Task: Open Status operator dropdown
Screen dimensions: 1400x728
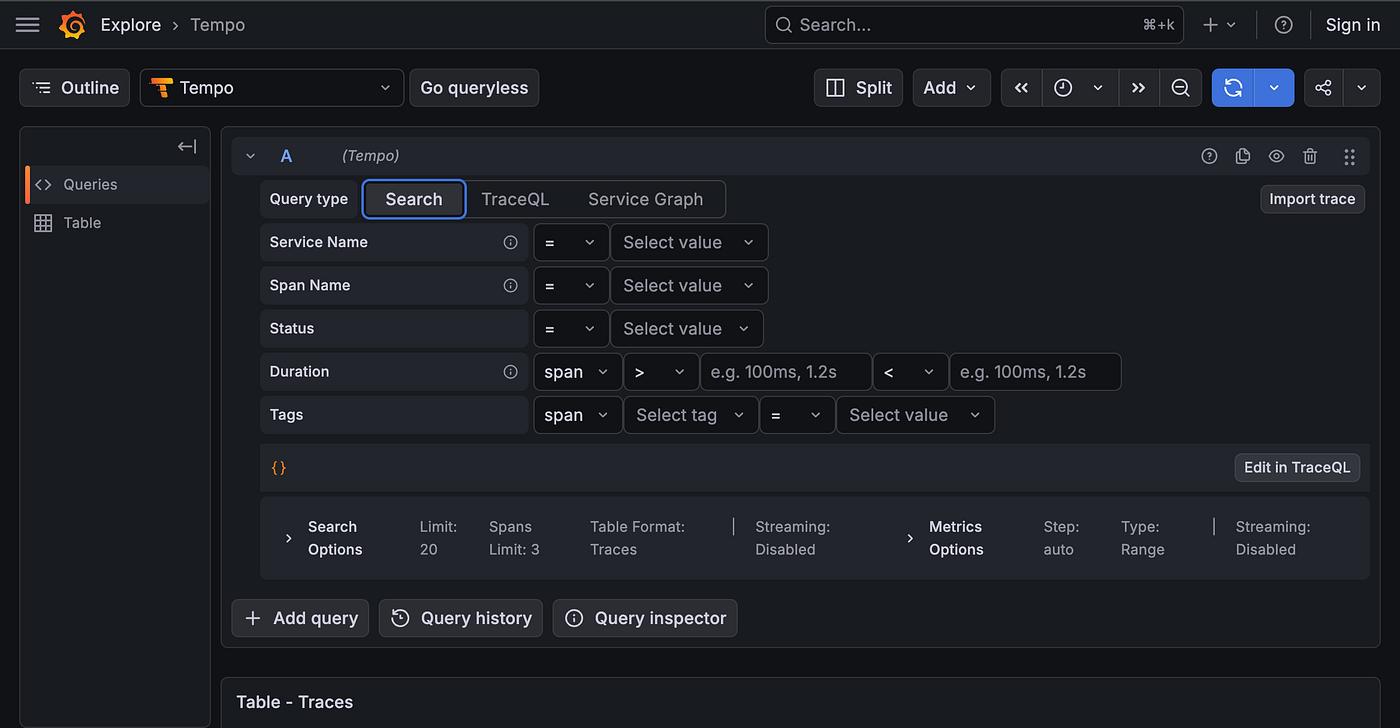Action: coord(571,328)
